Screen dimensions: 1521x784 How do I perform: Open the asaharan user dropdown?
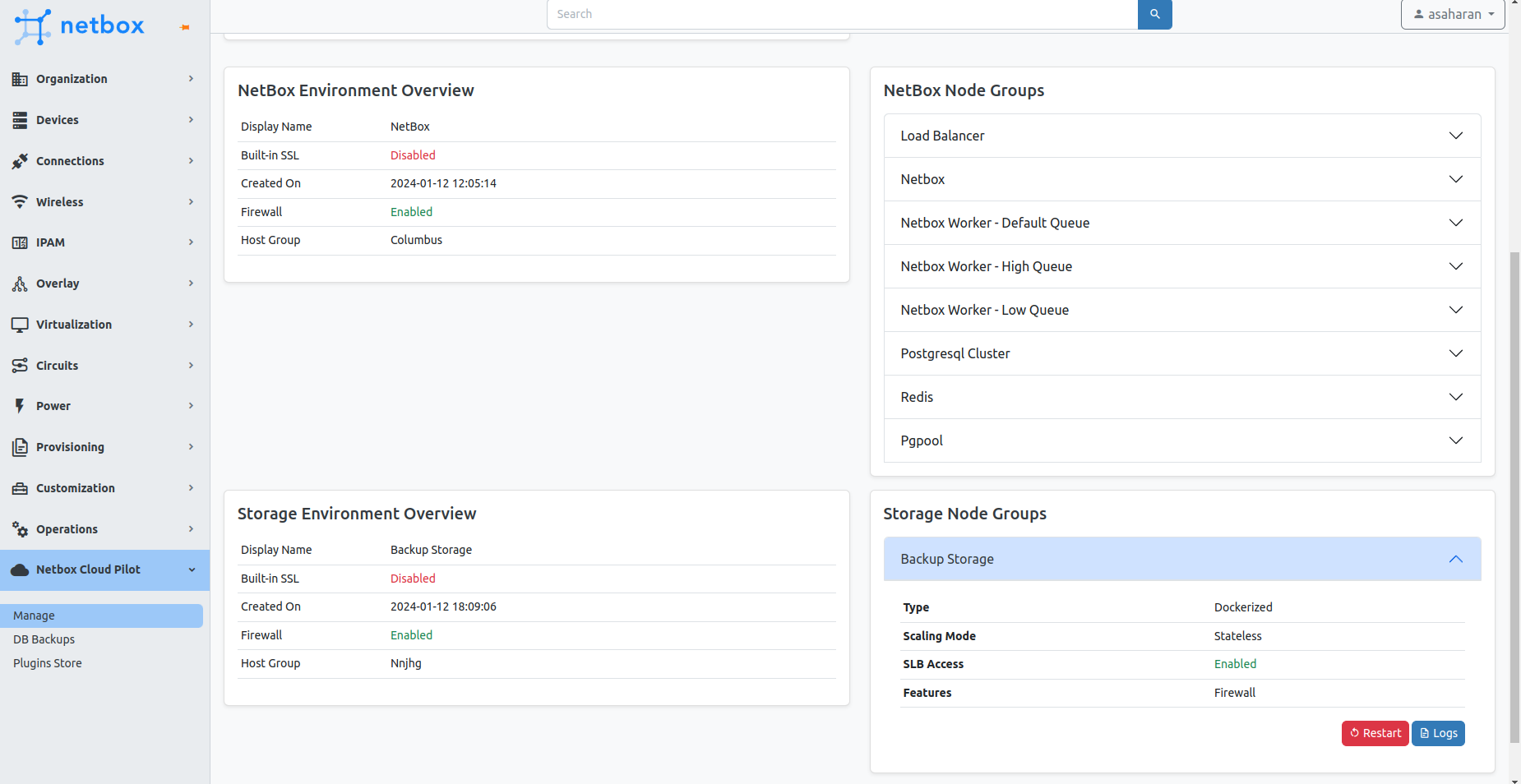(1453, 14)
